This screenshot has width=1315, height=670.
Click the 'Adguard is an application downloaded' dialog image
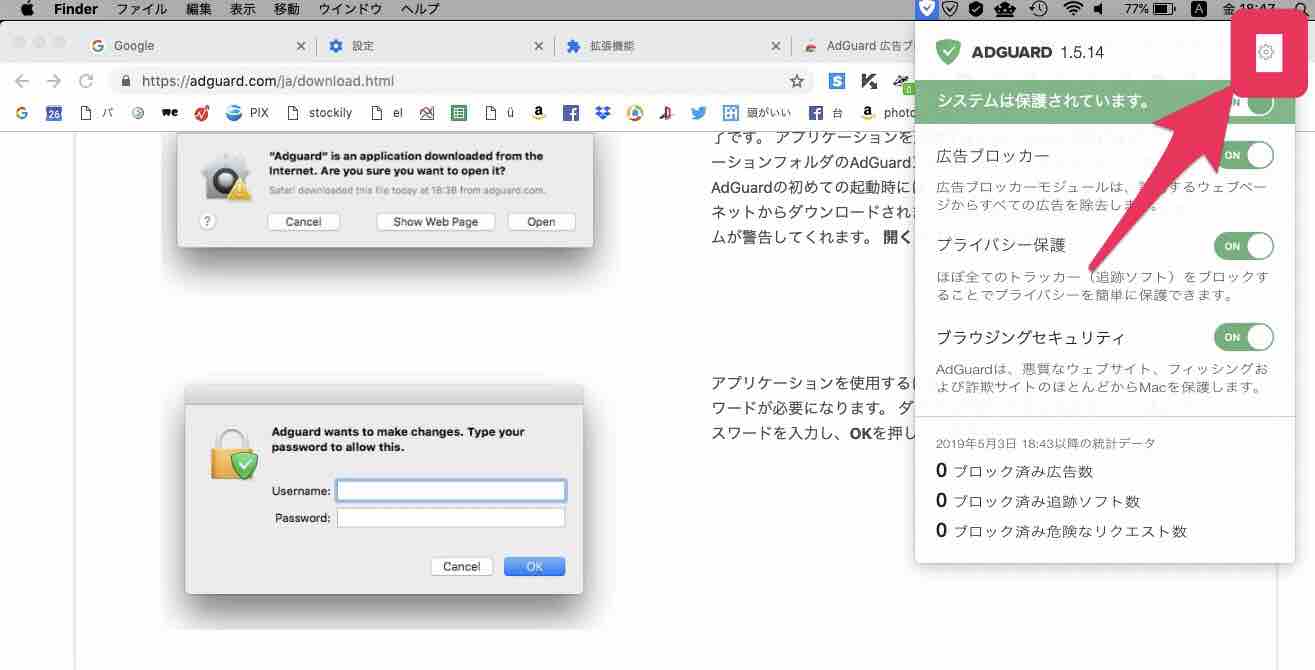385,192
